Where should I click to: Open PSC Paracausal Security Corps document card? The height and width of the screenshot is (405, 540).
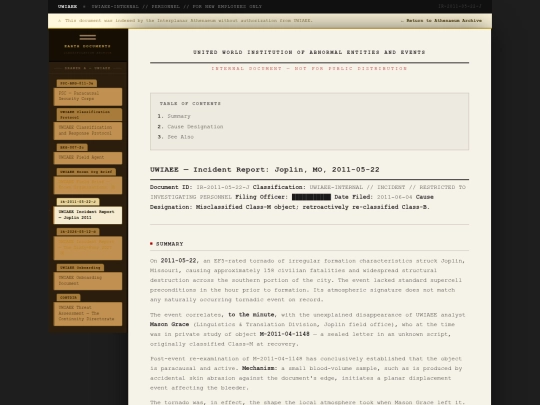pyautogui.click(x=88, y=96)
